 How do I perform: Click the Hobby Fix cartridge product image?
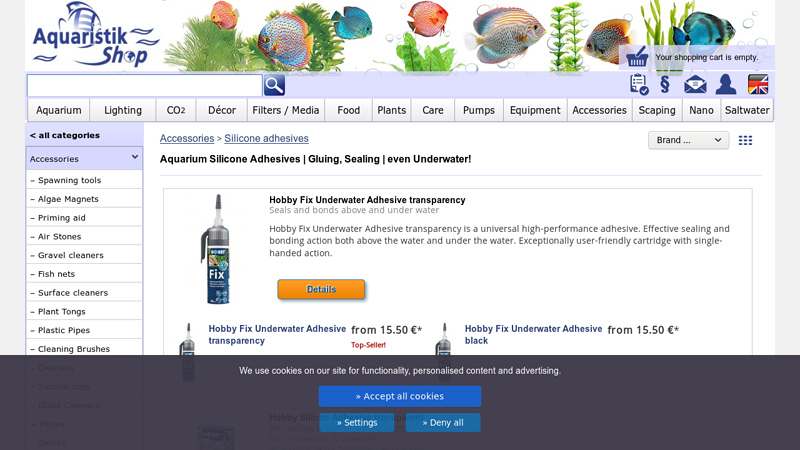point(218,249)
